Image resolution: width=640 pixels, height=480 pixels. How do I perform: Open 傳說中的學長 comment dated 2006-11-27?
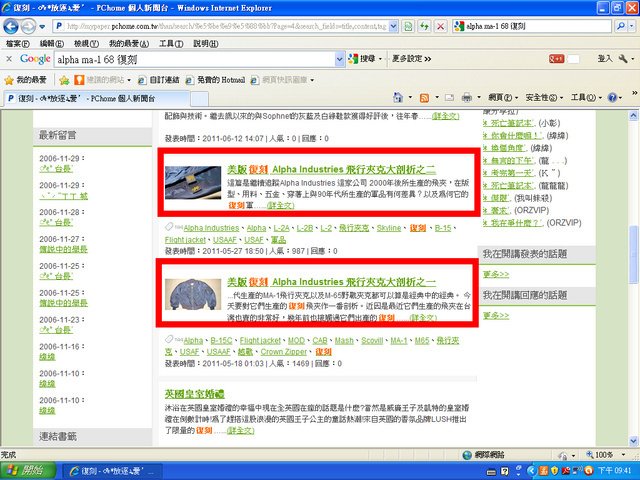[63, 249]
